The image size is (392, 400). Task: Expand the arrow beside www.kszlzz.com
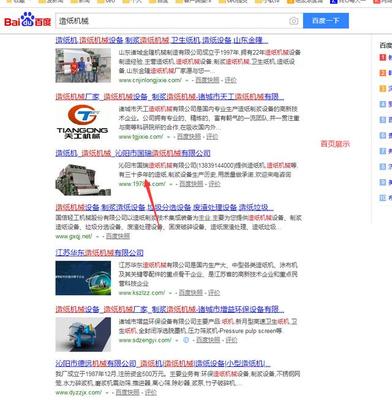(170, 293)
